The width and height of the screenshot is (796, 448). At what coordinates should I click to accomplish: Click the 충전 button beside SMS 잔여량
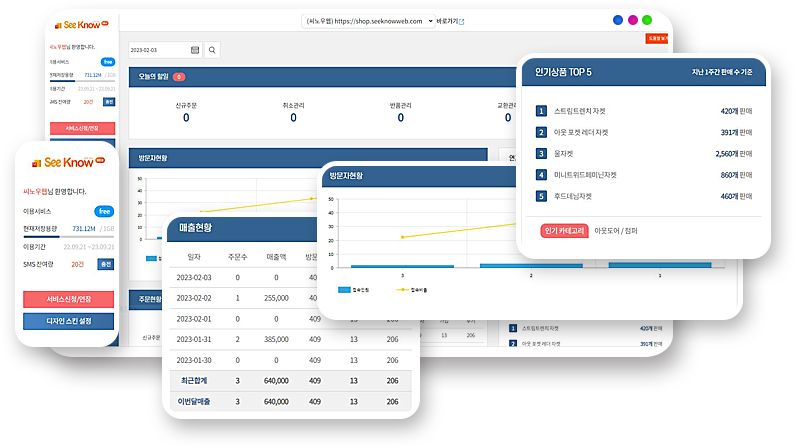click(105, 264)
